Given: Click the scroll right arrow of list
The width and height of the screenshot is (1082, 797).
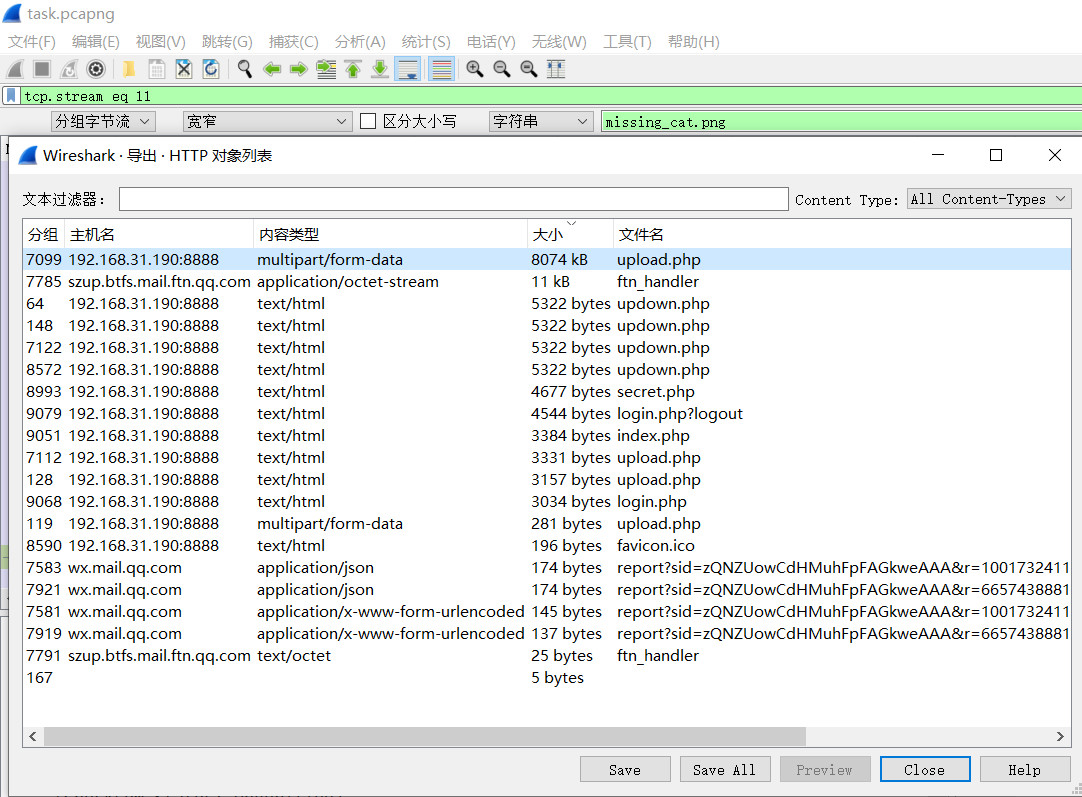Looking at the screenshot, I should 1060,736.
